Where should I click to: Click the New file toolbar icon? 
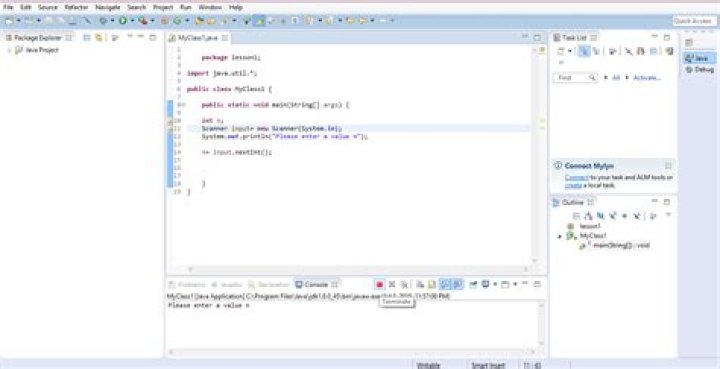(9, 21)
